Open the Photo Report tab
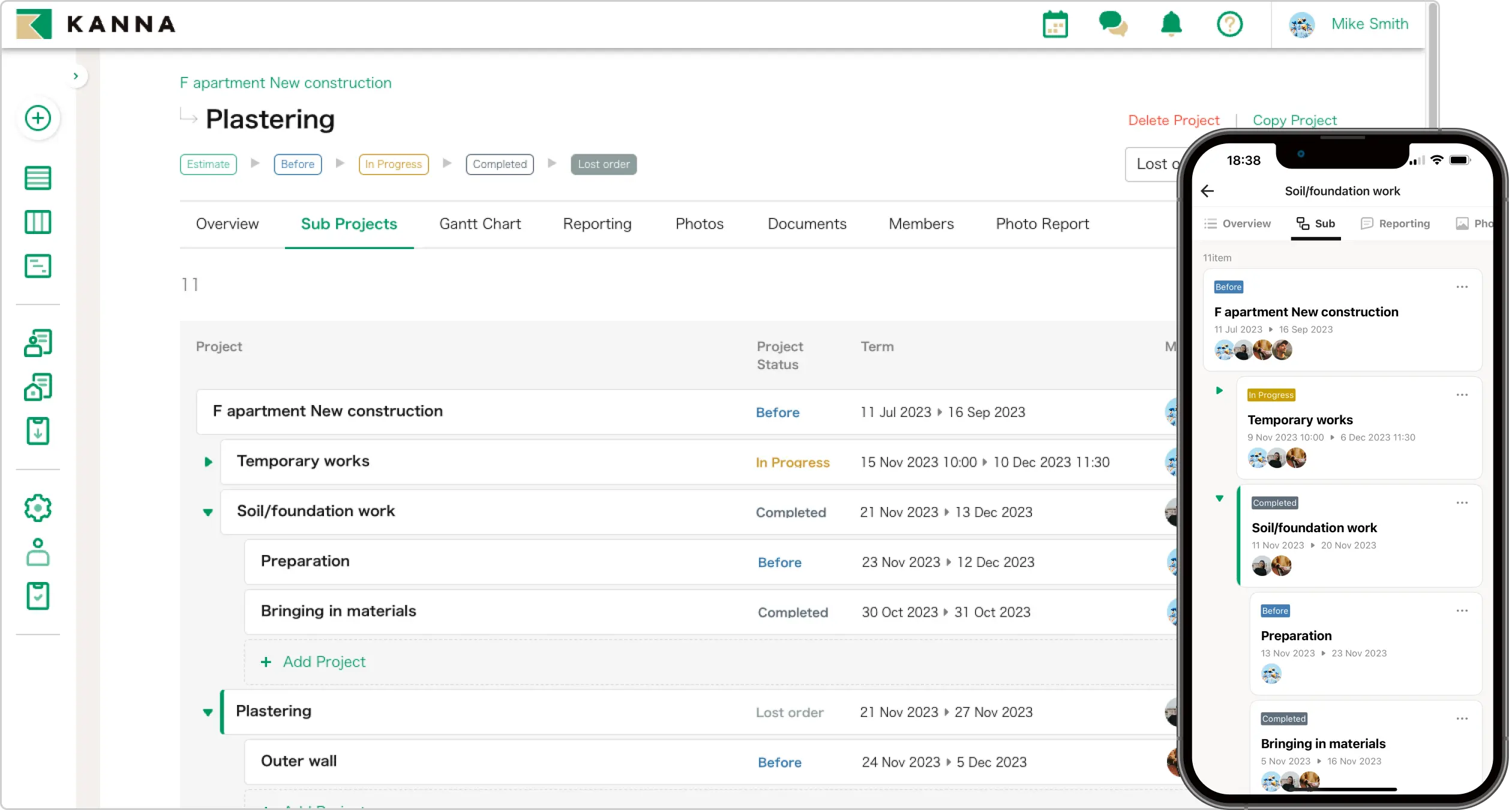 pyautogui.click(x=1042, y=224)
